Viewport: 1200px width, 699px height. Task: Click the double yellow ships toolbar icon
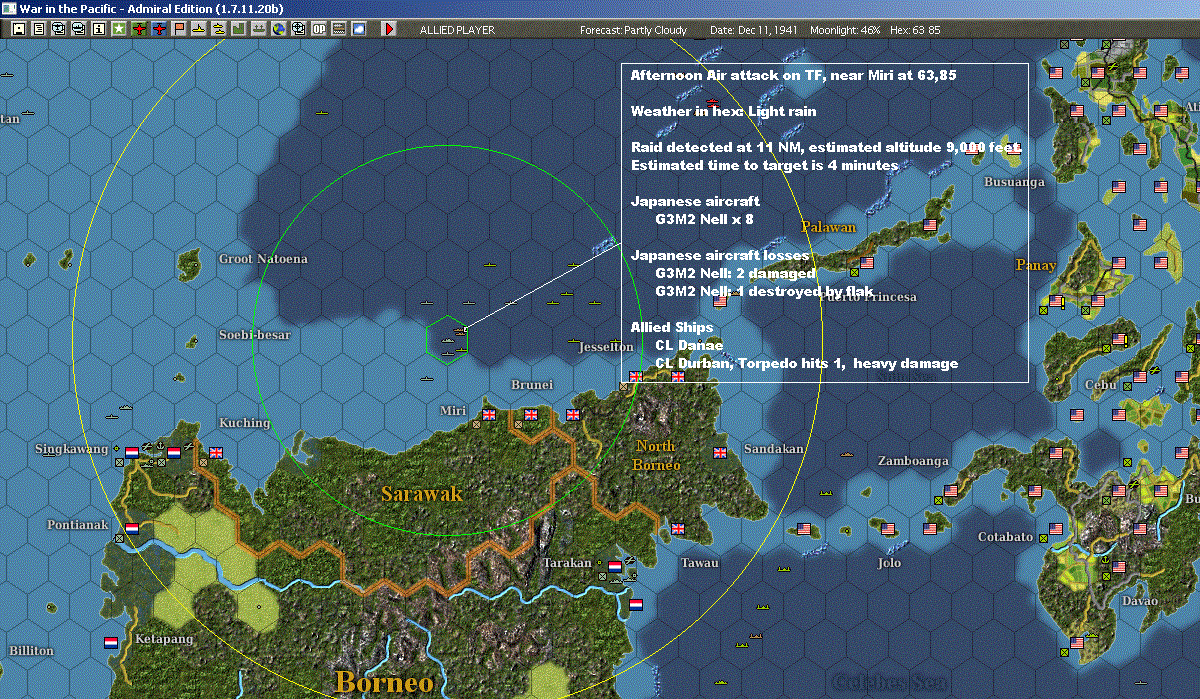(x=219, y=29)
